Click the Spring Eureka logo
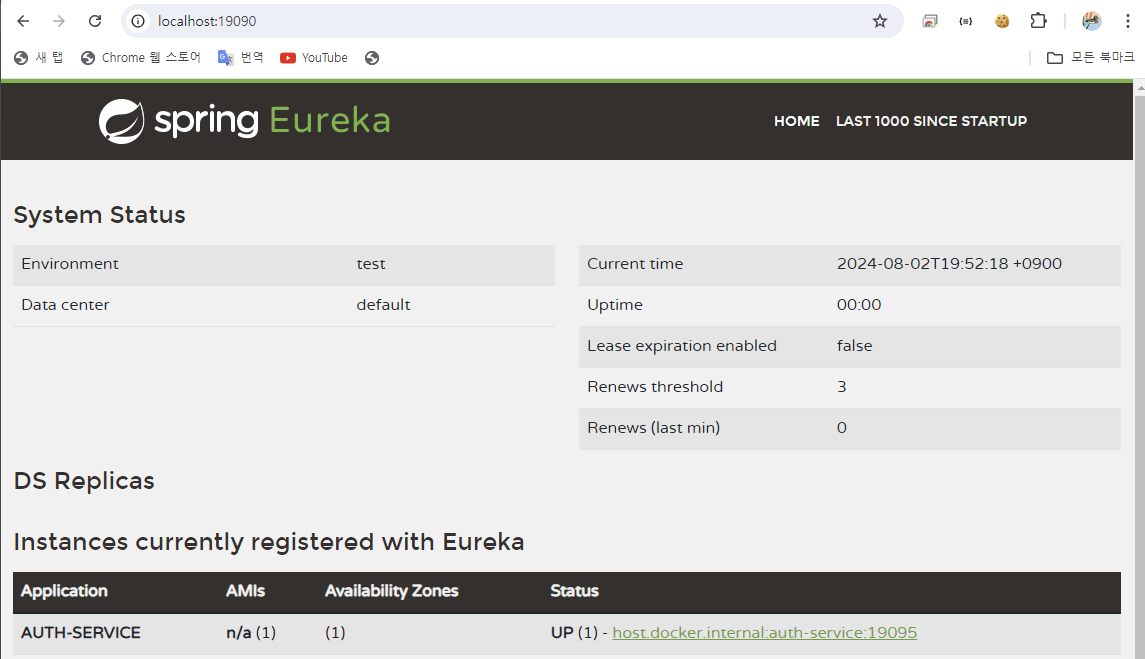The width and height of the screenshot is (1145, 659). [245, 121]
